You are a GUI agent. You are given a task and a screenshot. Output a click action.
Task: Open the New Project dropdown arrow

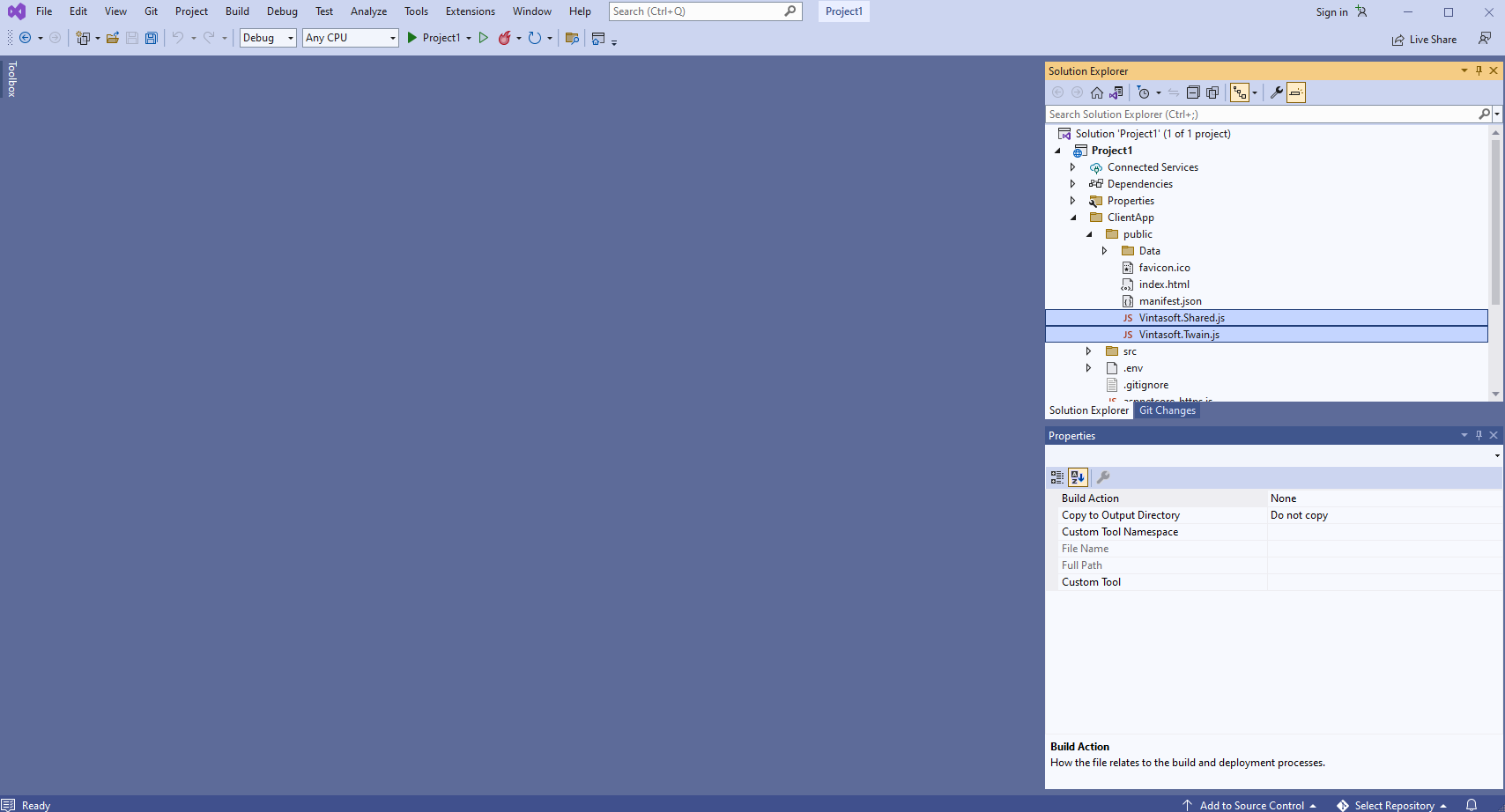point(98,38)
